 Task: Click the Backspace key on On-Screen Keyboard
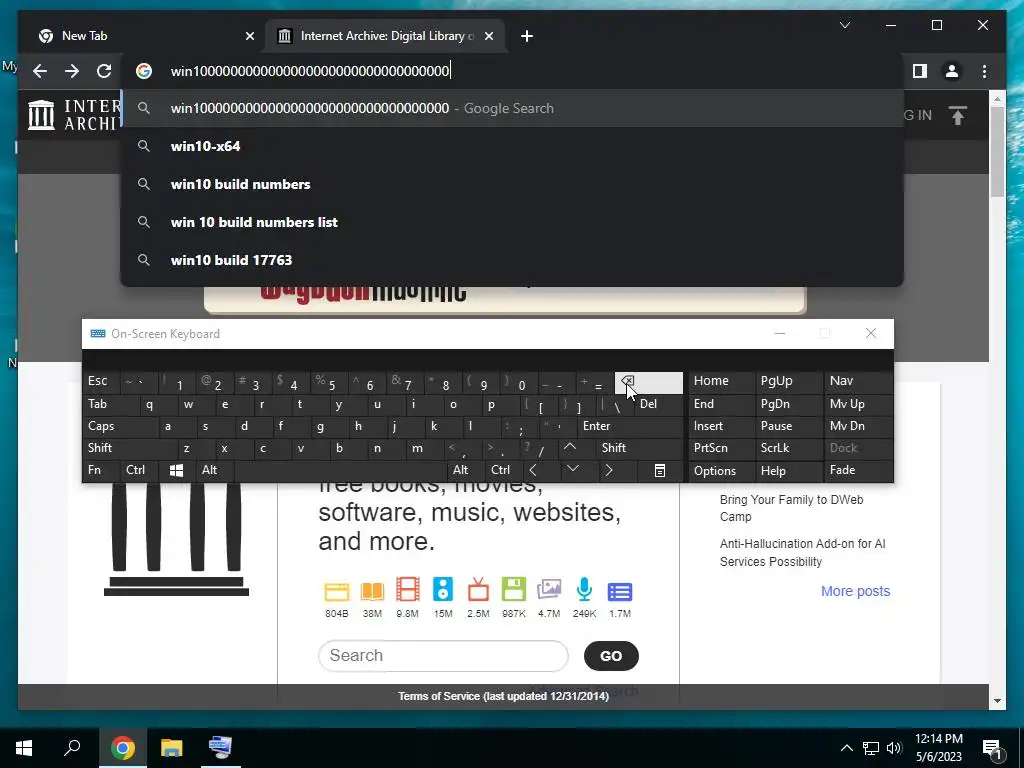648,383
